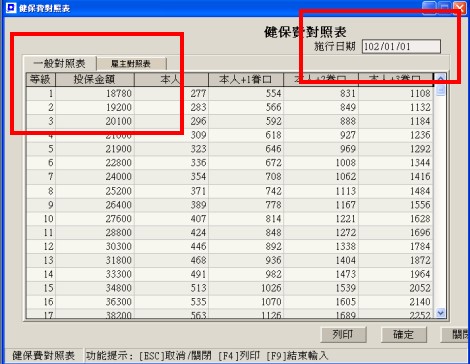
Task: Click the scrollbar up arrow
Action: point(440,79)
